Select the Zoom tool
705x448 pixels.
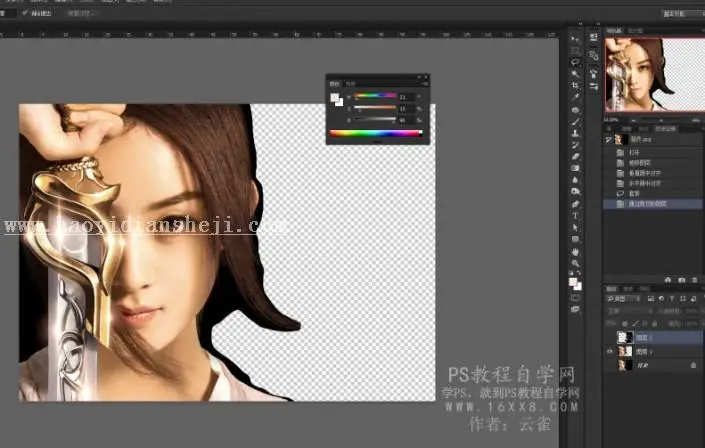(575, 264)
